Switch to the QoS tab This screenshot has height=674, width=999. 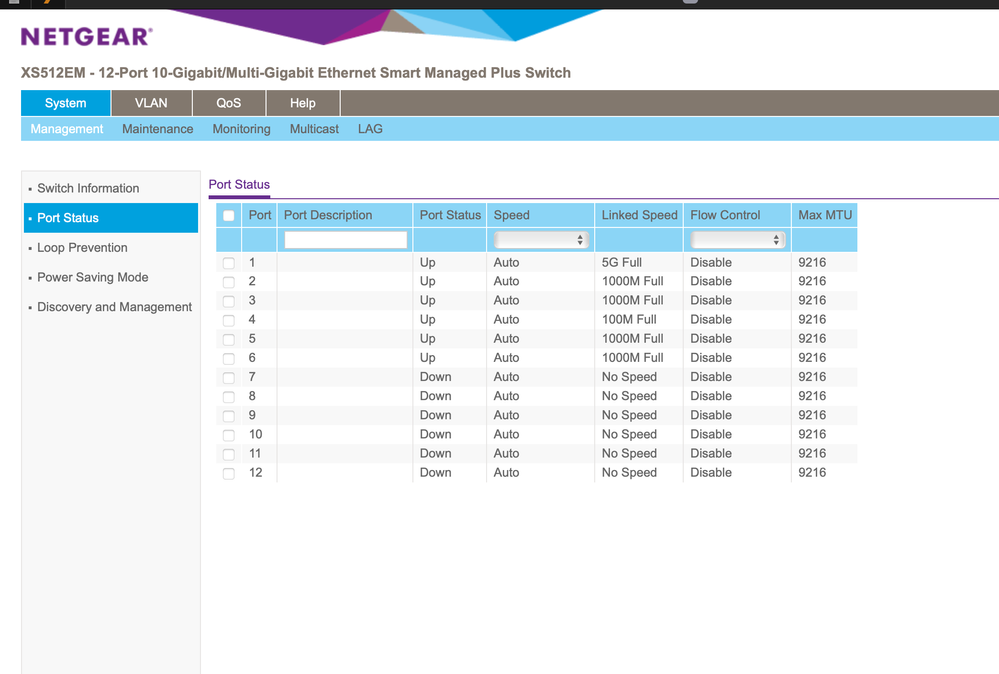pos(229,103)
